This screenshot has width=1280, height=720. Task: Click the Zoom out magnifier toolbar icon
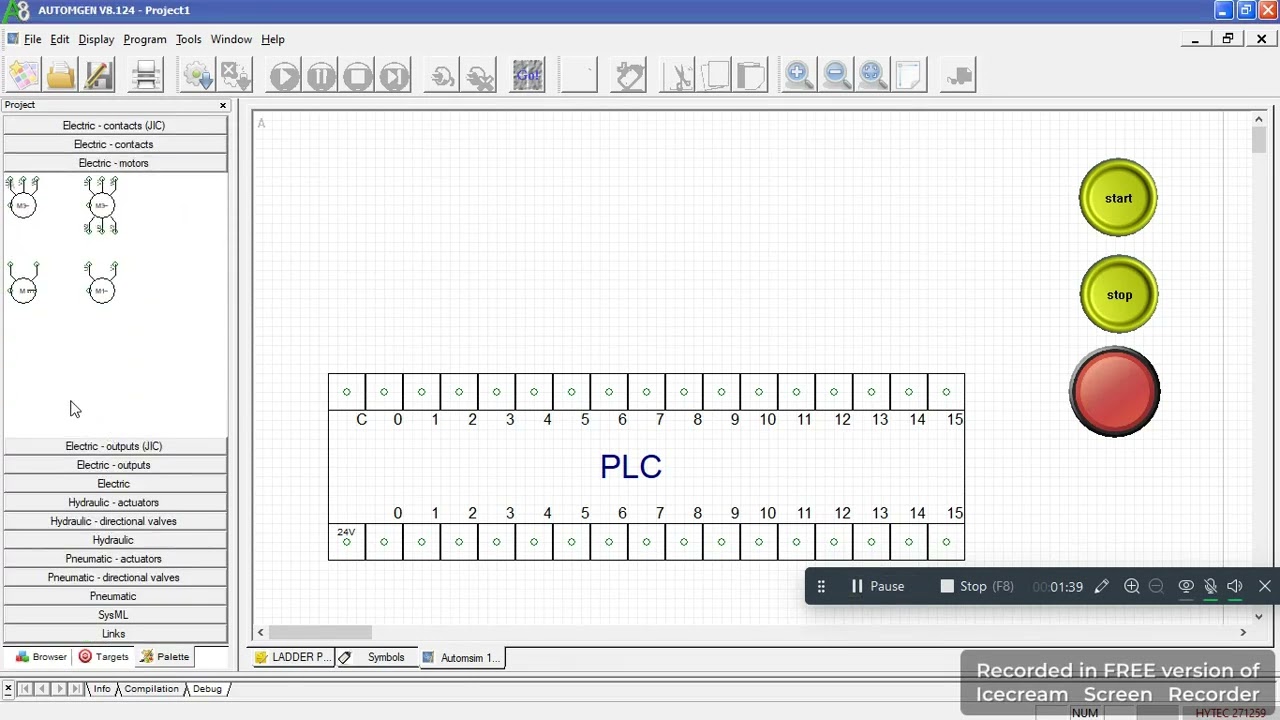(x=836, y=76)
